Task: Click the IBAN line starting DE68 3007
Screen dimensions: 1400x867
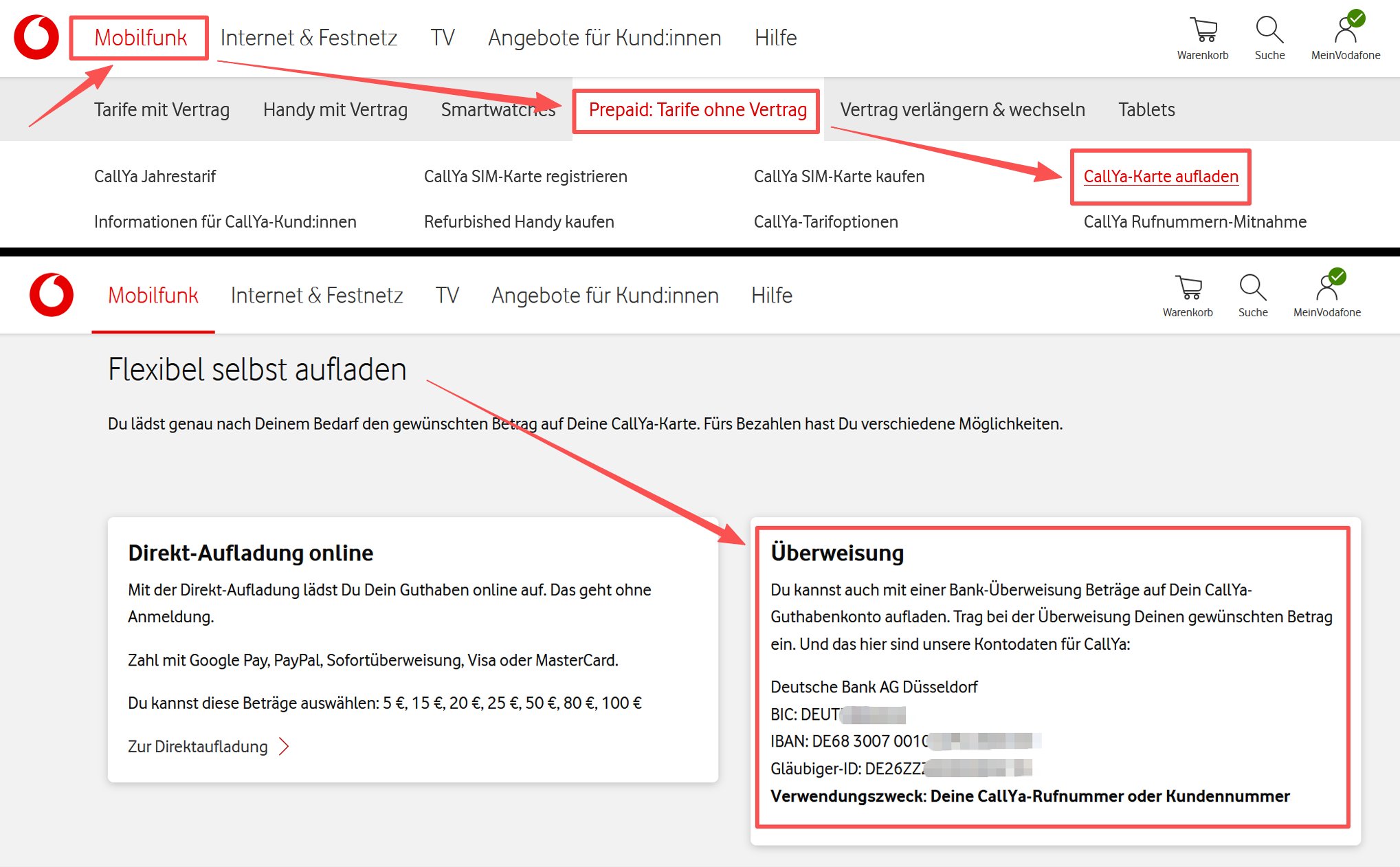Action: pyautogui.click(x=906, y=741)
